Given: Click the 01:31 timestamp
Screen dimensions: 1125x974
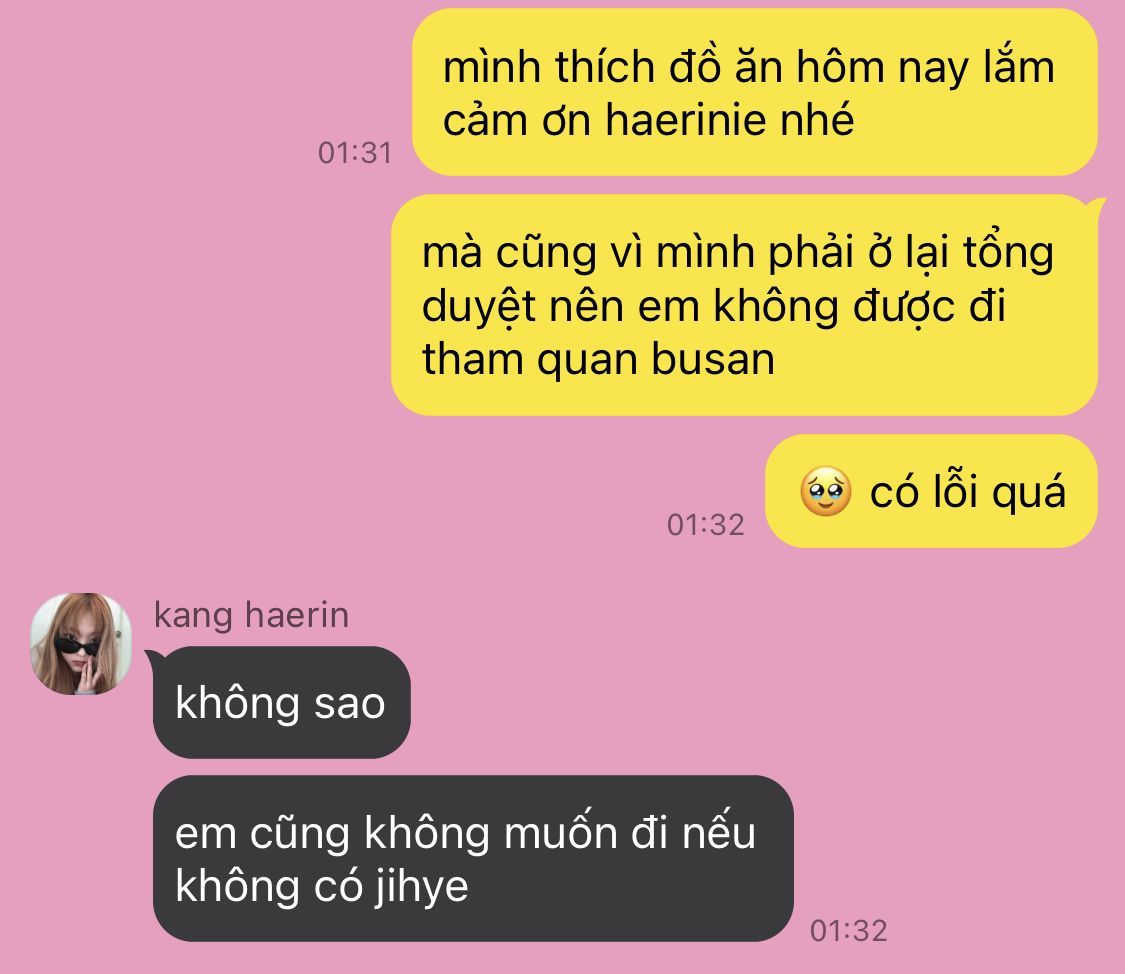Looking at the screenshot, I should pyautogui.click(x=354, y=153).
